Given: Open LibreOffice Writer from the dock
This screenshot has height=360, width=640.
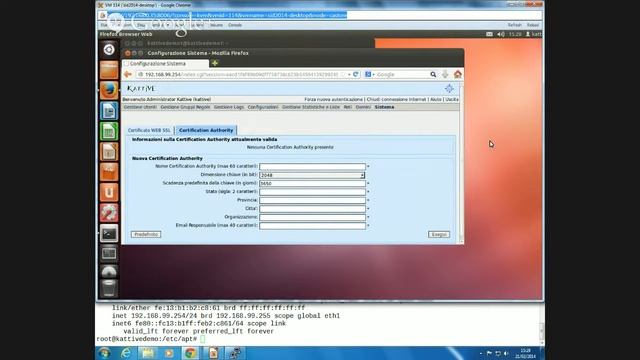Looking at the screenshot, I should coord(109,111).
